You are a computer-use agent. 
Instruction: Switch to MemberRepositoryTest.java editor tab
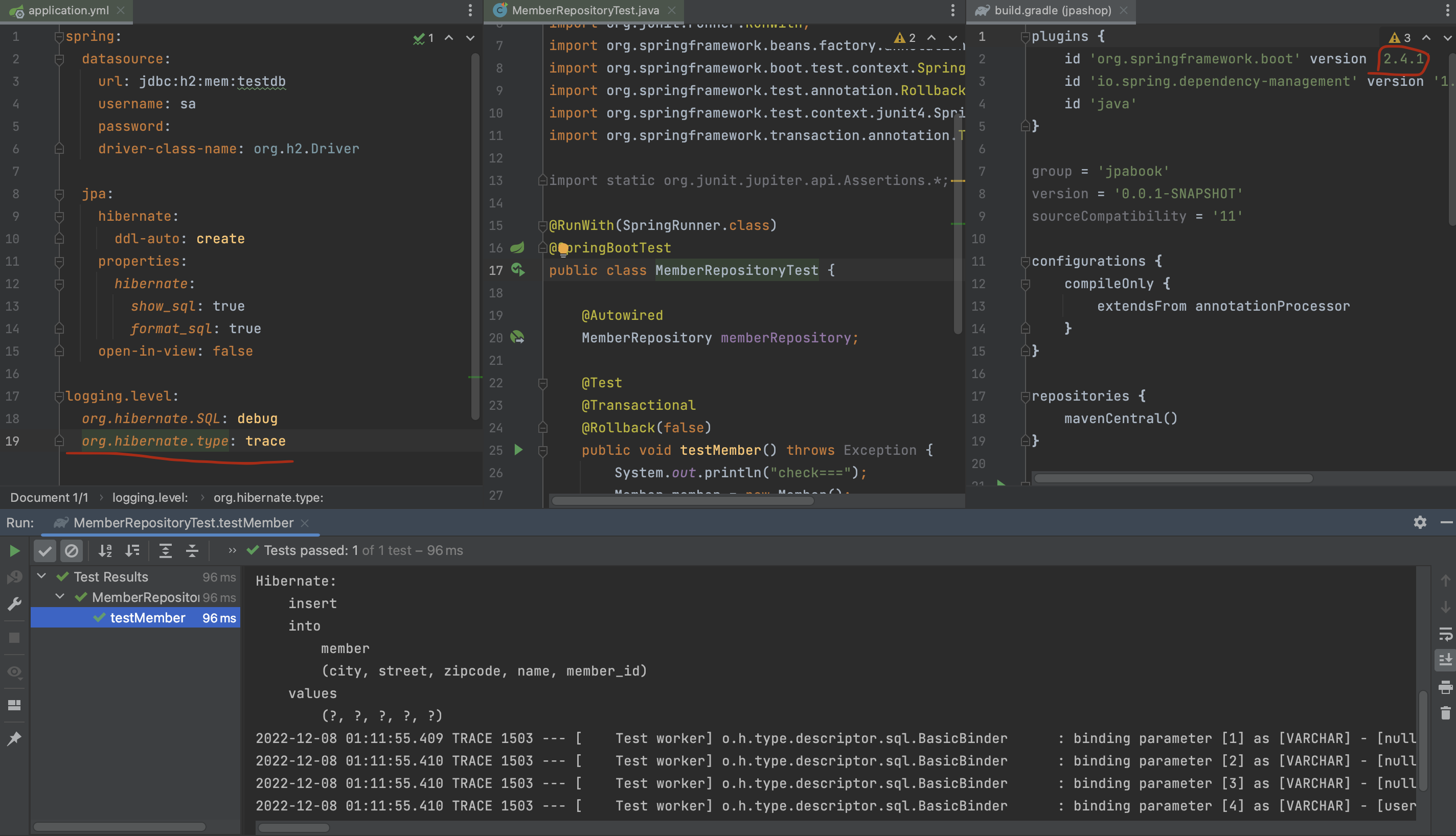(x=585, y=10)
